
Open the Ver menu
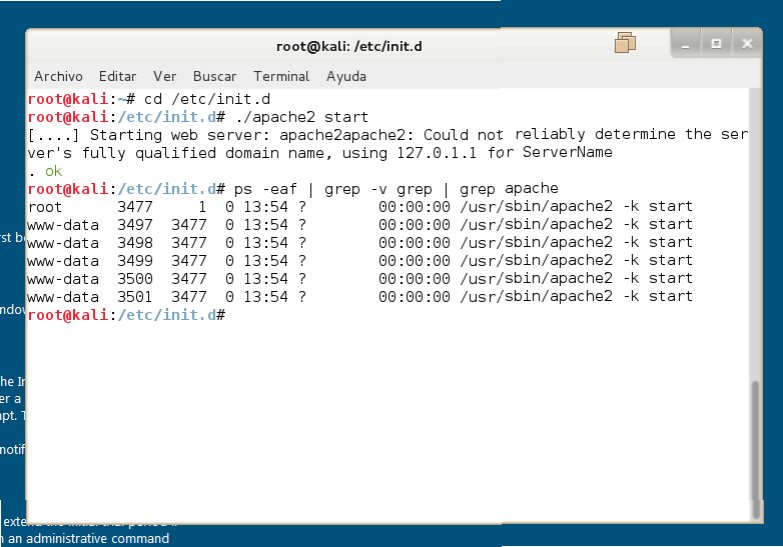click(x=164, y=76)
